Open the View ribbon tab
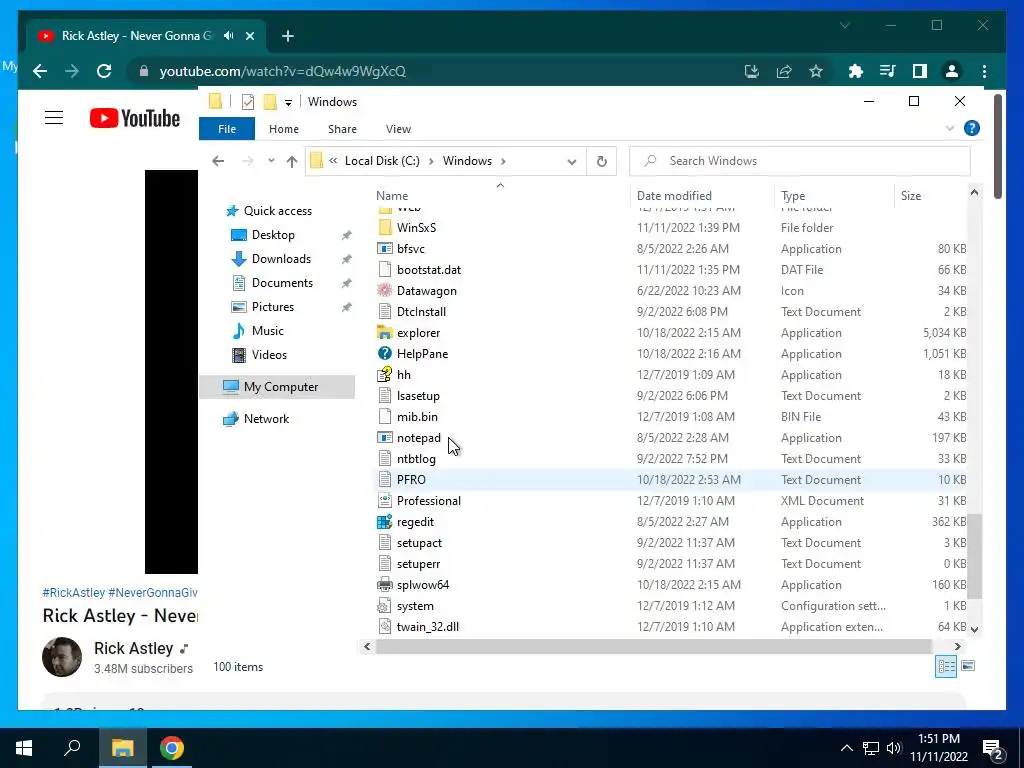 point(398,129)
